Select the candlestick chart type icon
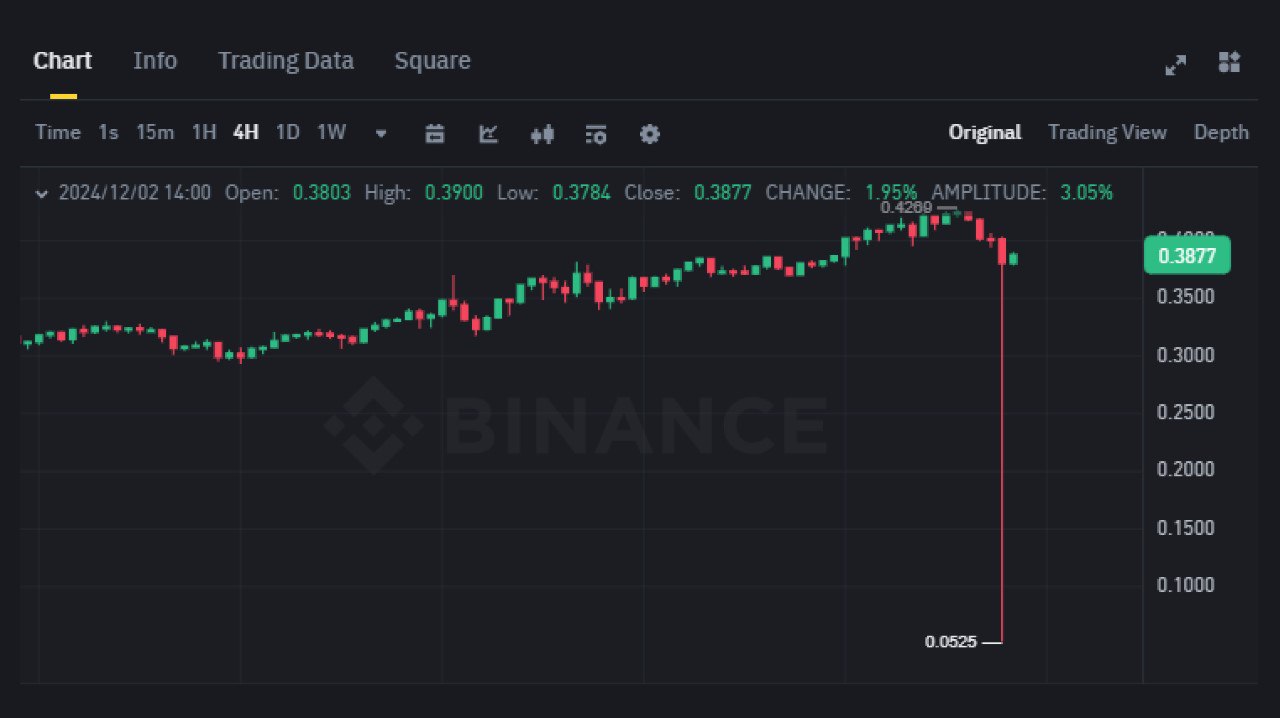This screenshot has width=1280, height=718. [x=542, y=133]
